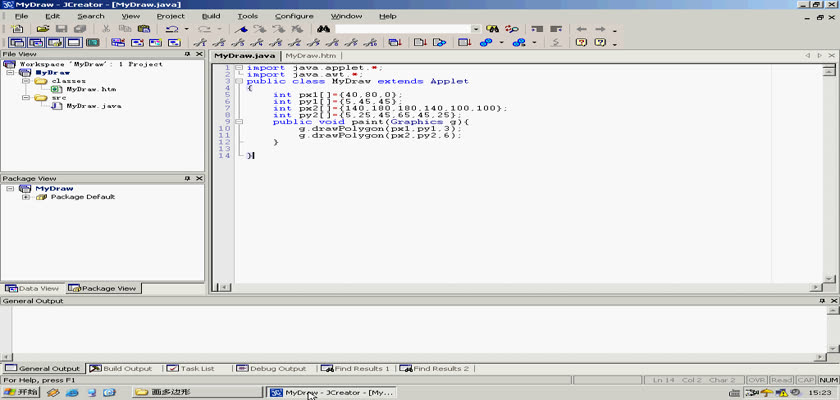This screenshot has width=840, height=400.
Task: Click the Undo arrow icon
Action: click(x=172, y=29)
